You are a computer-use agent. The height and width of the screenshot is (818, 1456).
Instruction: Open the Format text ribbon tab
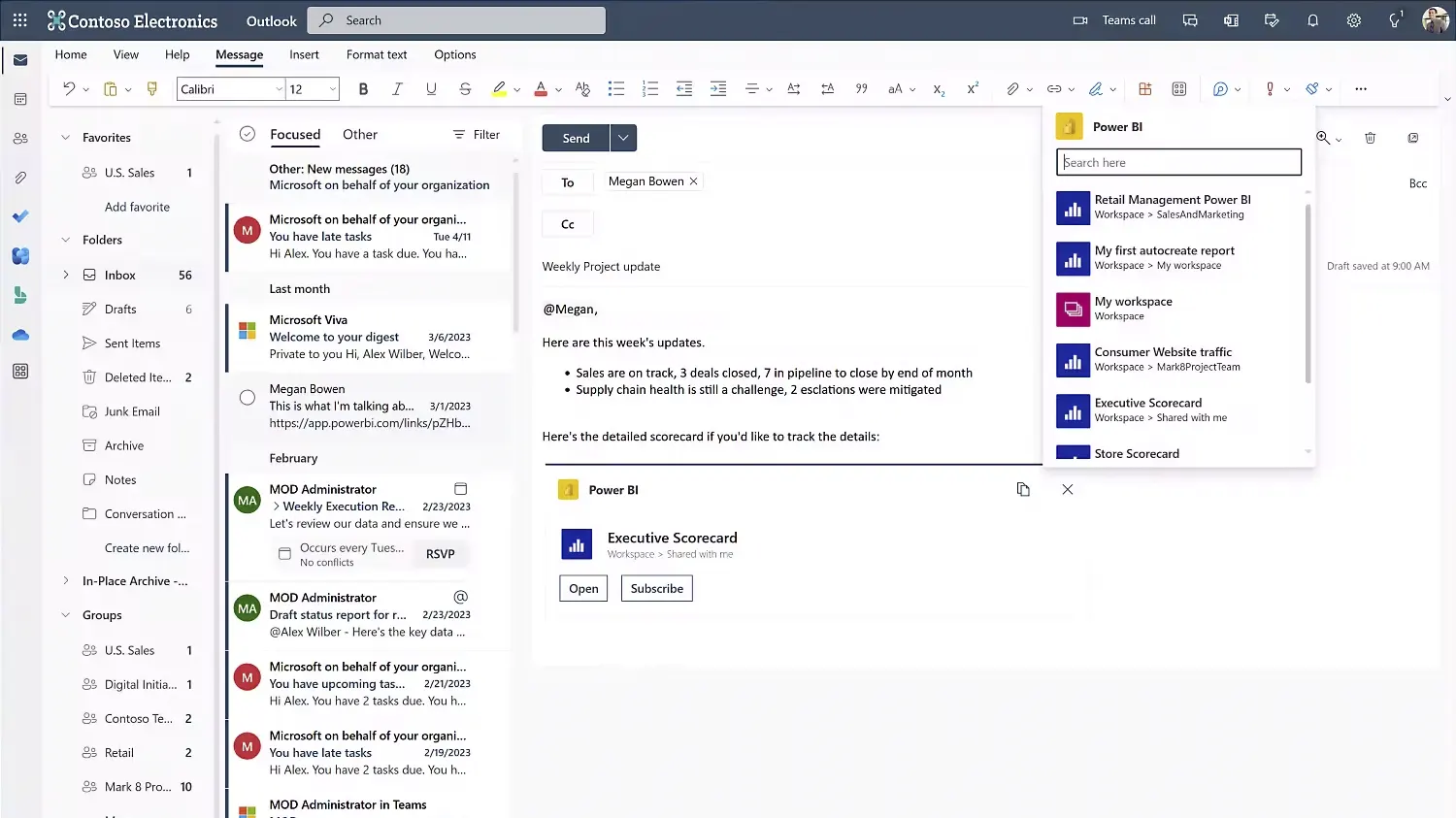(x=377, y=54)
